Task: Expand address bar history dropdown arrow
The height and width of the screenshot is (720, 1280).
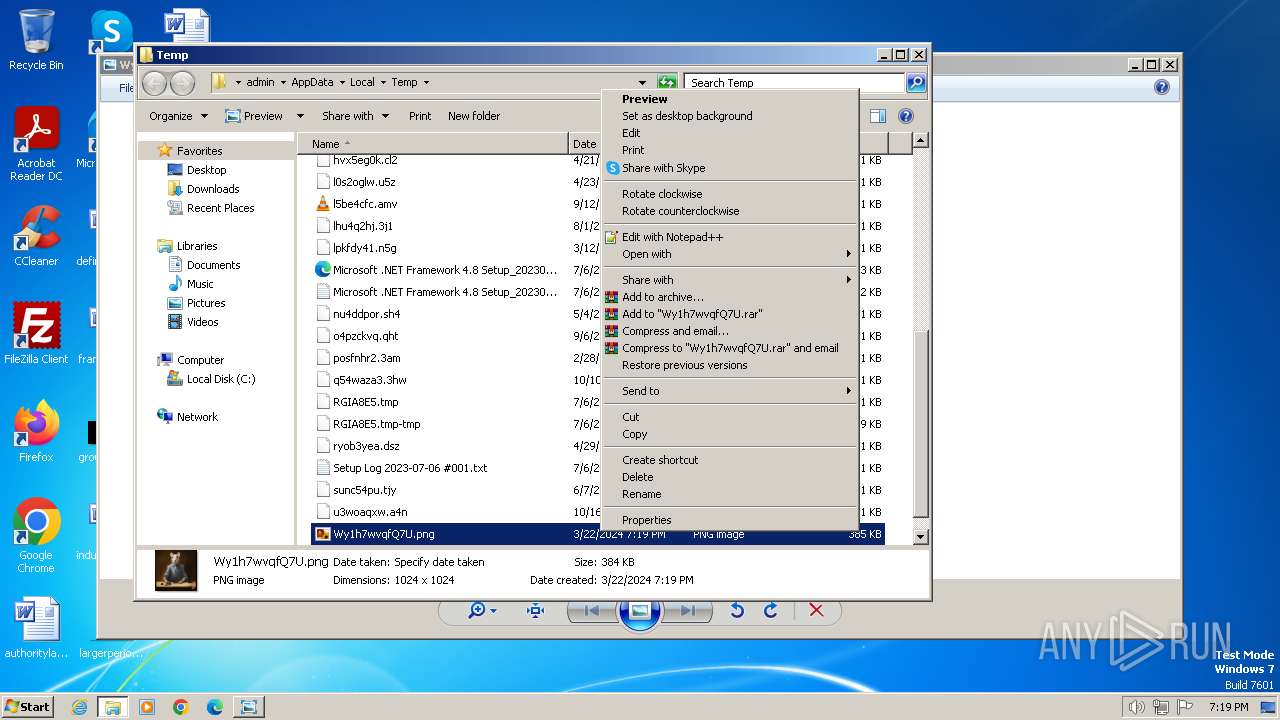Action: tap(642, 83)
